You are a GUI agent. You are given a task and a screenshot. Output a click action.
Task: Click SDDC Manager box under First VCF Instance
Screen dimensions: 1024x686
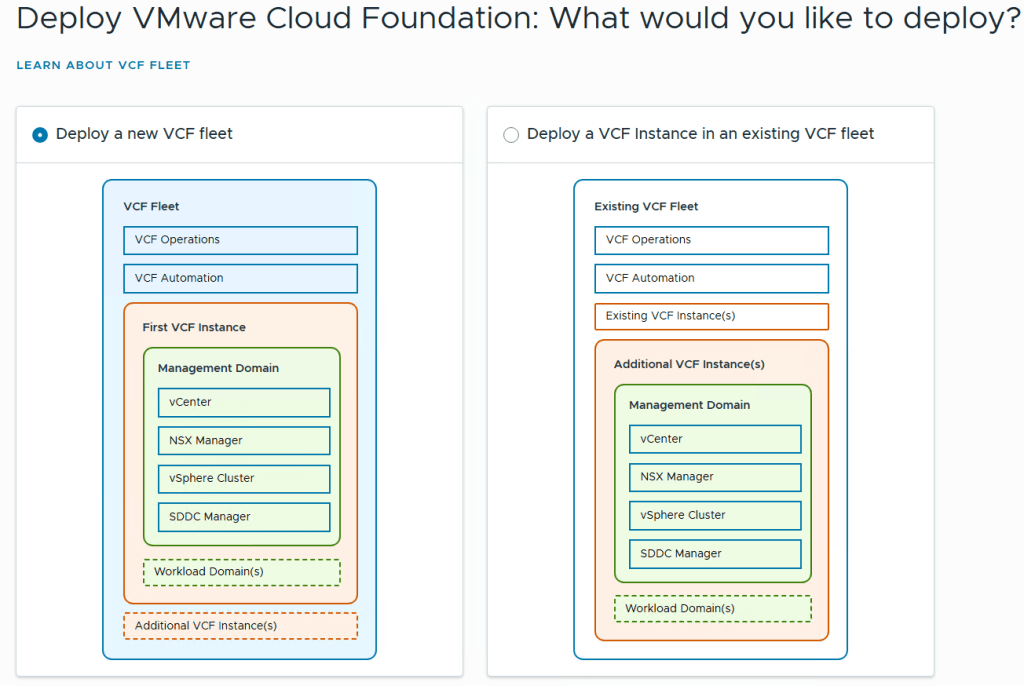[x=243, y=517]
